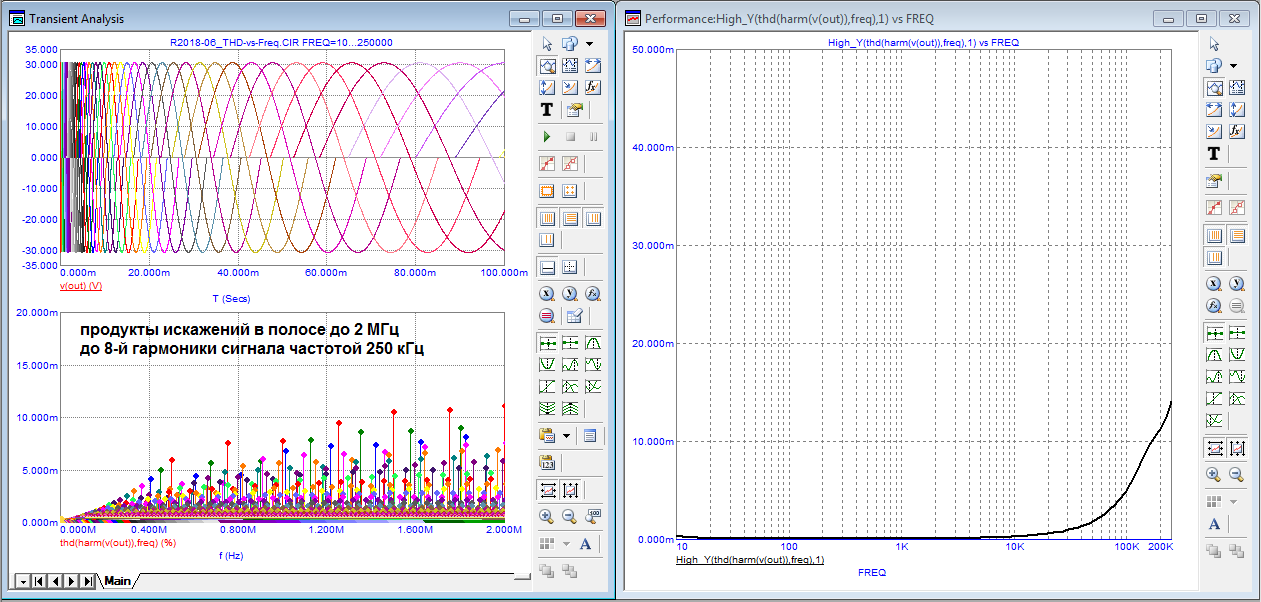
Task: Toggle Scale mode button in Transient toolbar
Action: 547,66
